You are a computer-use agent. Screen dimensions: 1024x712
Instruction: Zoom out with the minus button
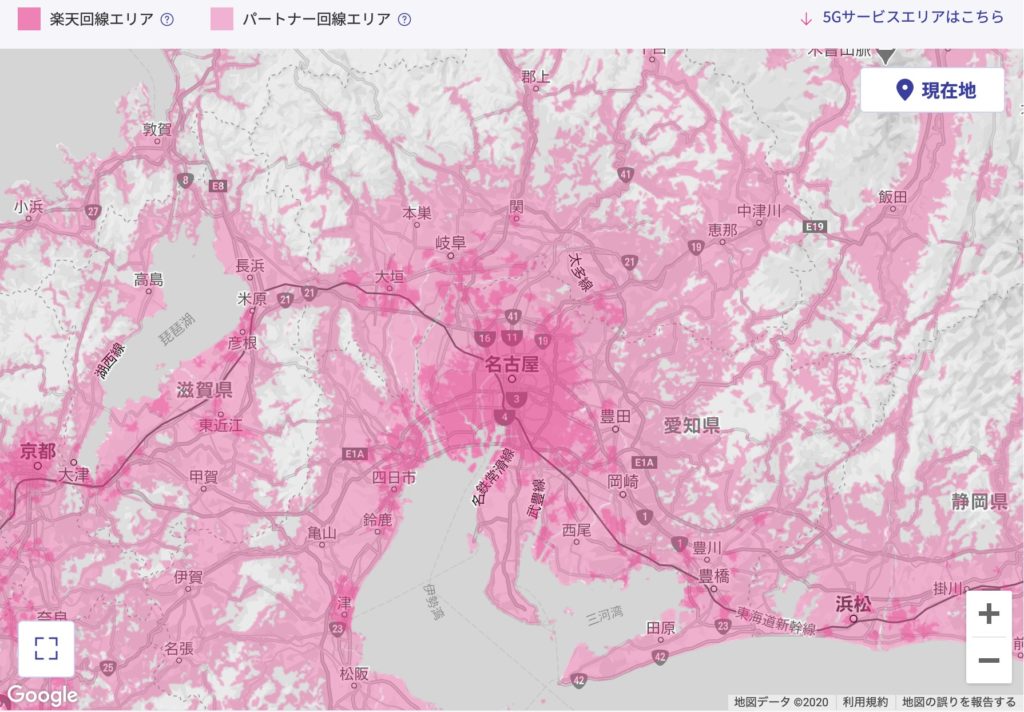coord(989,660)
